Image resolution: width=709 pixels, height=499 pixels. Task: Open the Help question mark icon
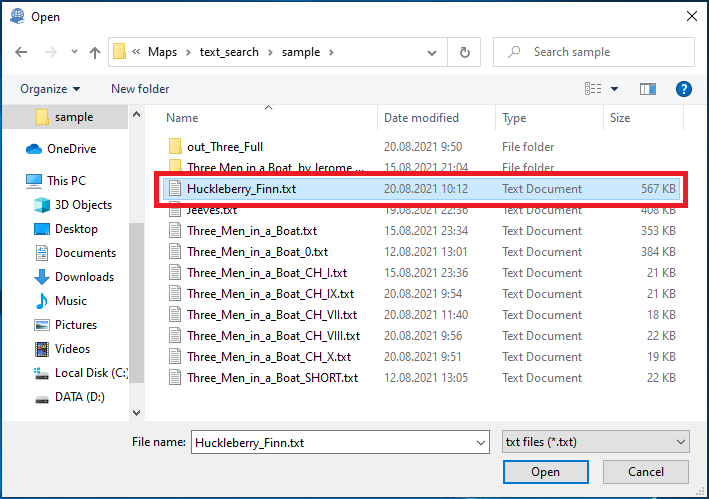(684, 89)
